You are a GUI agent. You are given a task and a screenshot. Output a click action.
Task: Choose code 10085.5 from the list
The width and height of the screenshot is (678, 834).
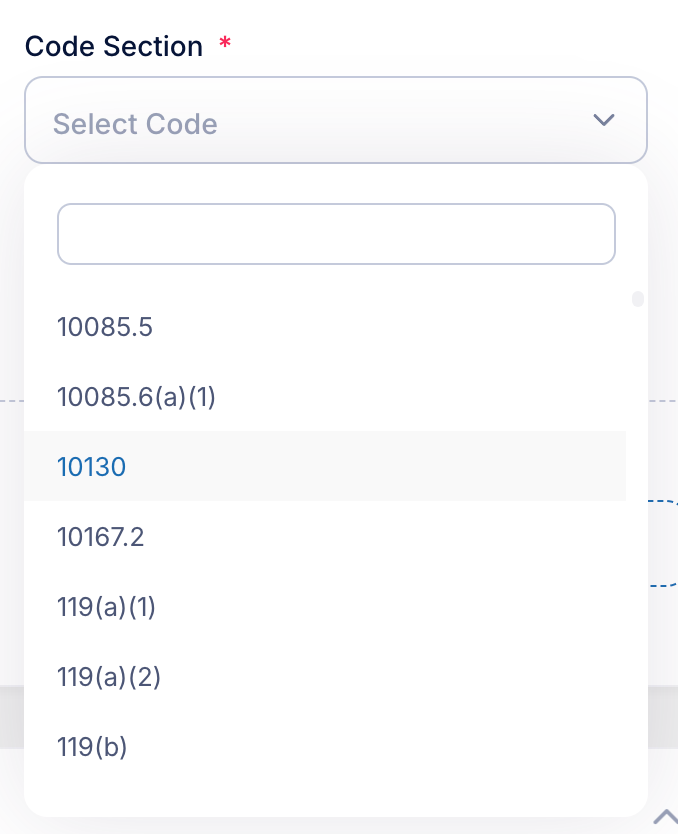pos(325,327)
